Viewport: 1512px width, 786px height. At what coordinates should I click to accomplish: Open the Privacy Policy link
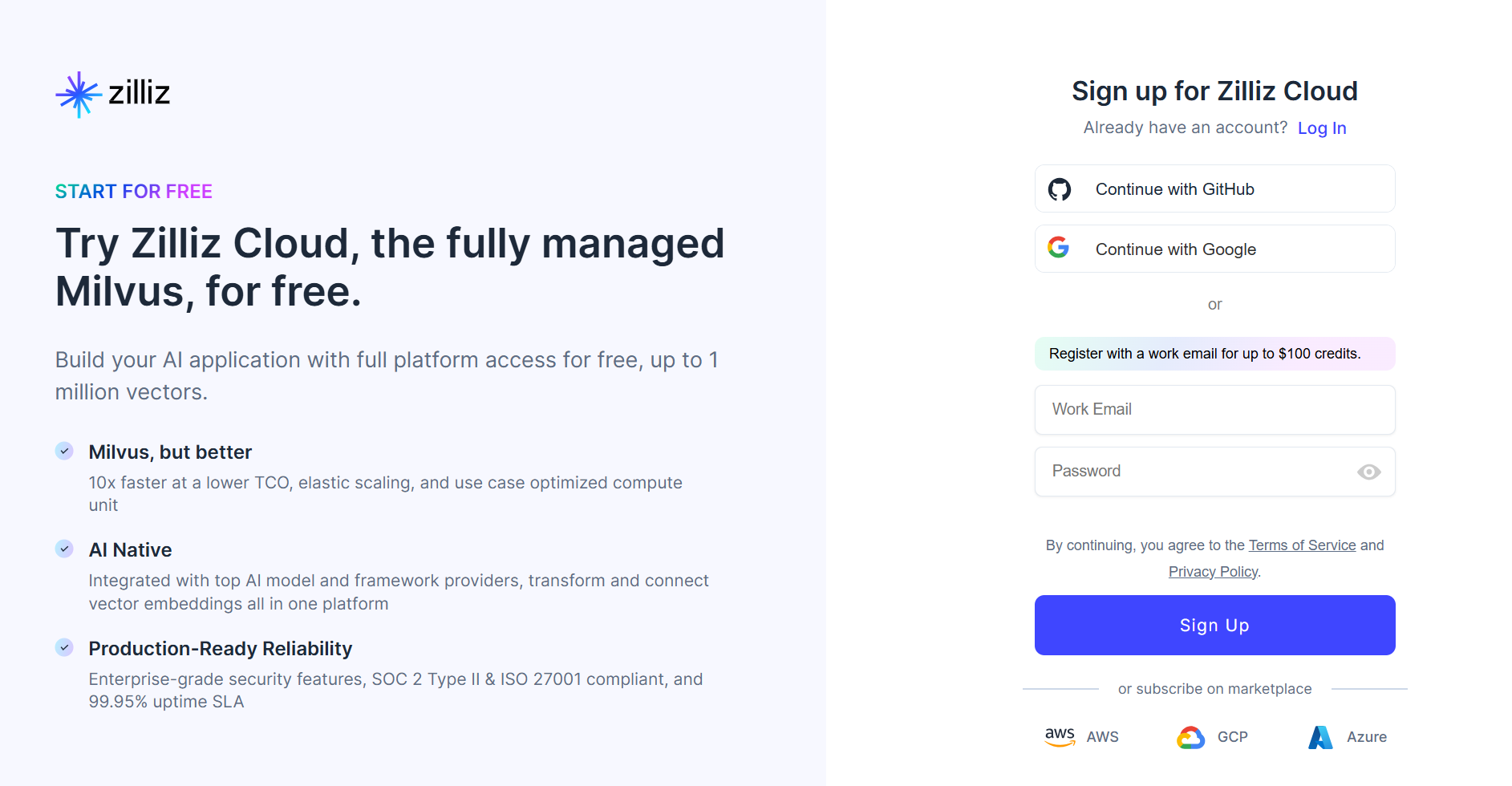[x=1213, y=572]
